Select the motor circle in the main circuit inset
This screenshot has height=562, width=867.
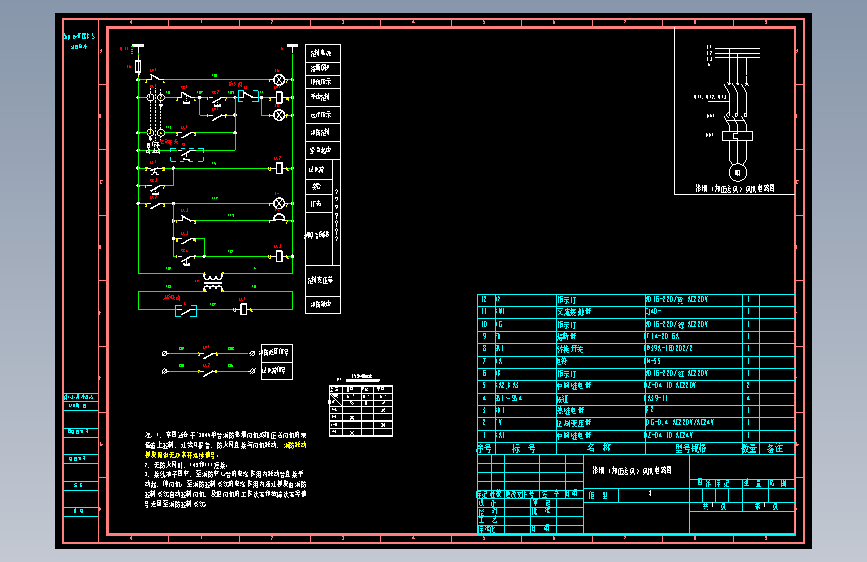[738, 173]
